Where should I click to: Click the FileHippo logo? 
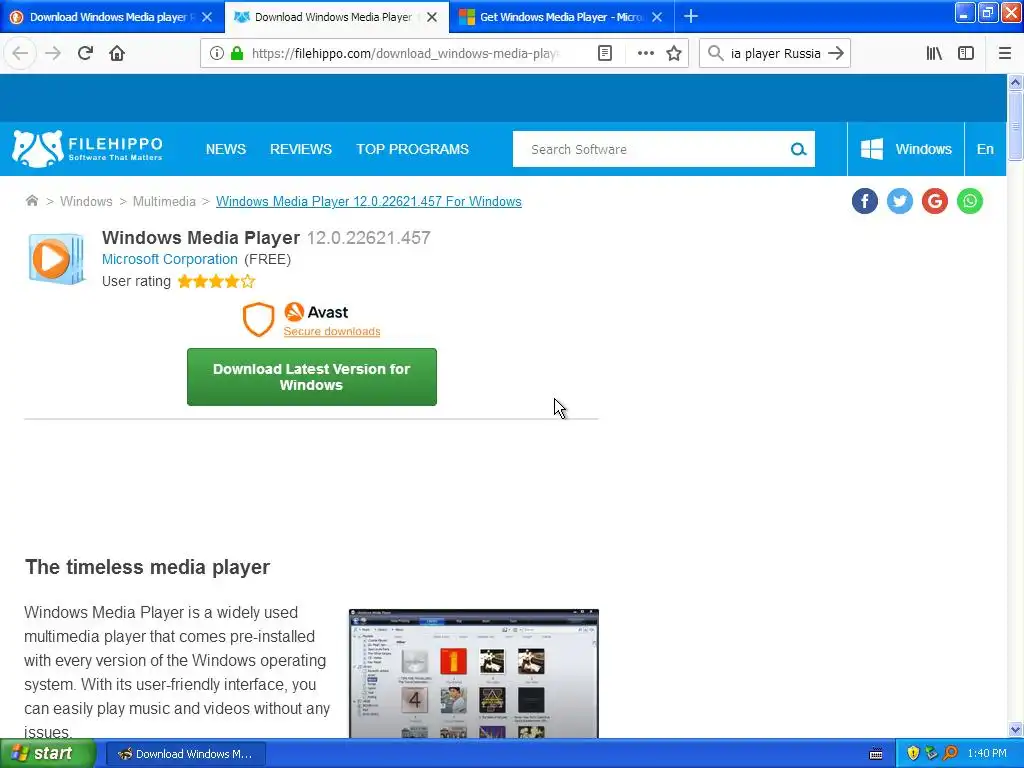pyautogui.click(x=87, y=148)
